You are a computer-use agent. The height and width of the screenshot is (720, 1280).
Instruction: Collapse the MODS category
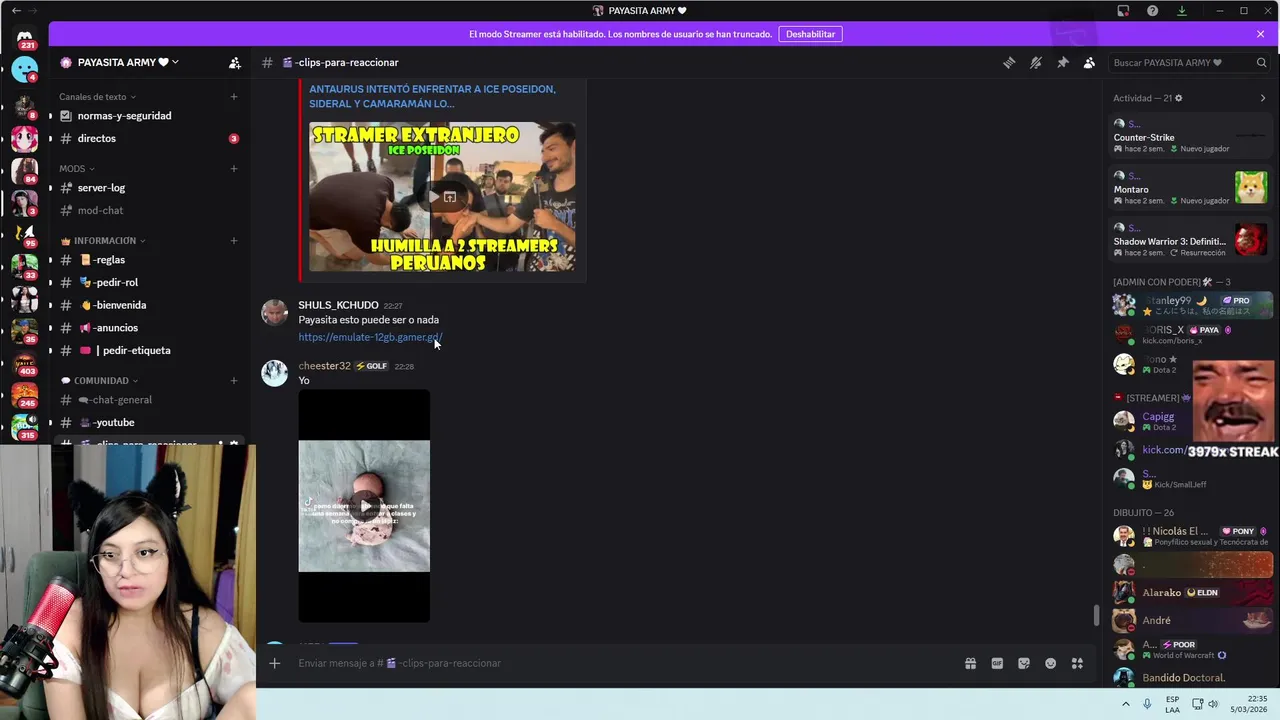coord(77,168)
